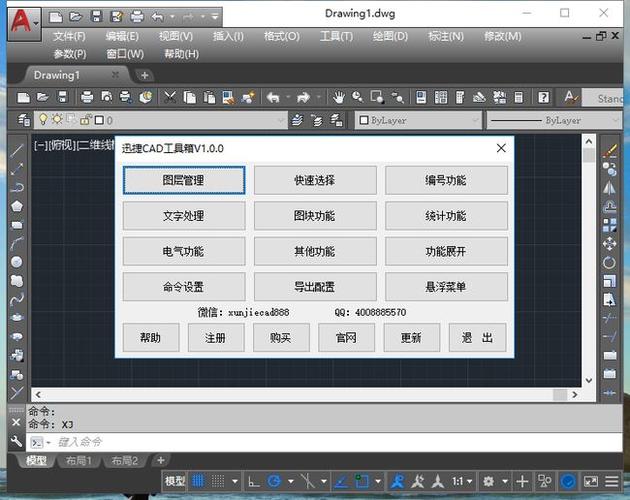The width and height of the screenshot is (630, 500).
Task: Click the Help question mark icon
Action: click(543, 97)
